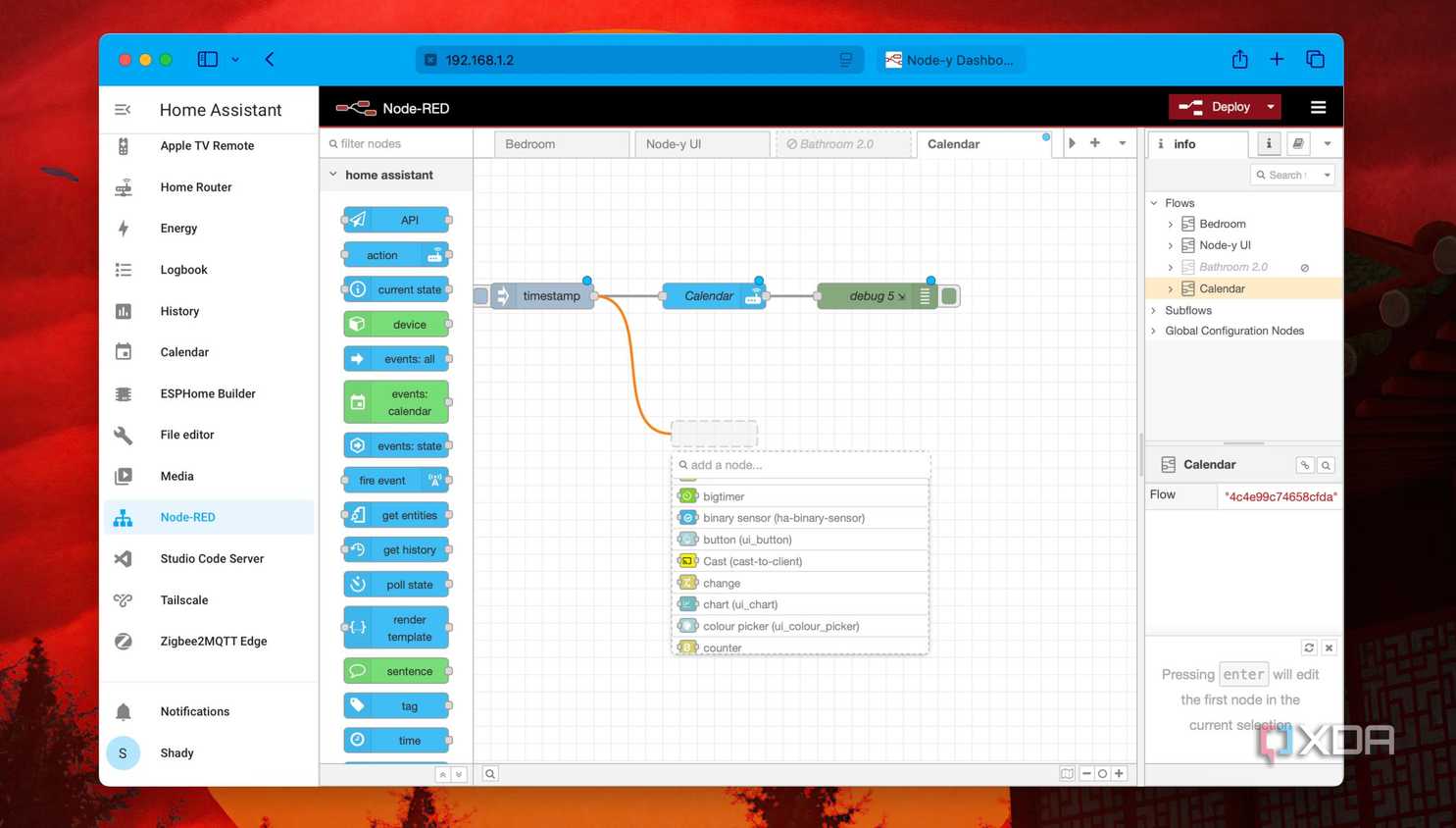Open the Calendar sidebar page
Viewport: 1456px width, 828px height.
(x=208, y=352)
